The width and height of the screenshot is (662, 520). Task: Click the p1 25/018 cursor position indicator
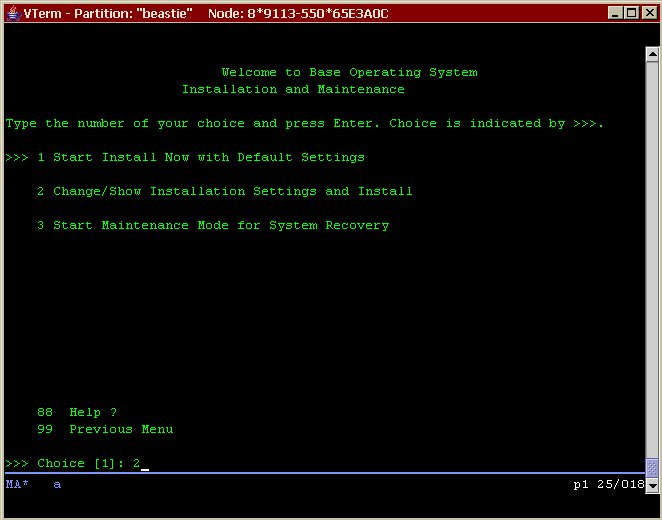tap(608, 485)
